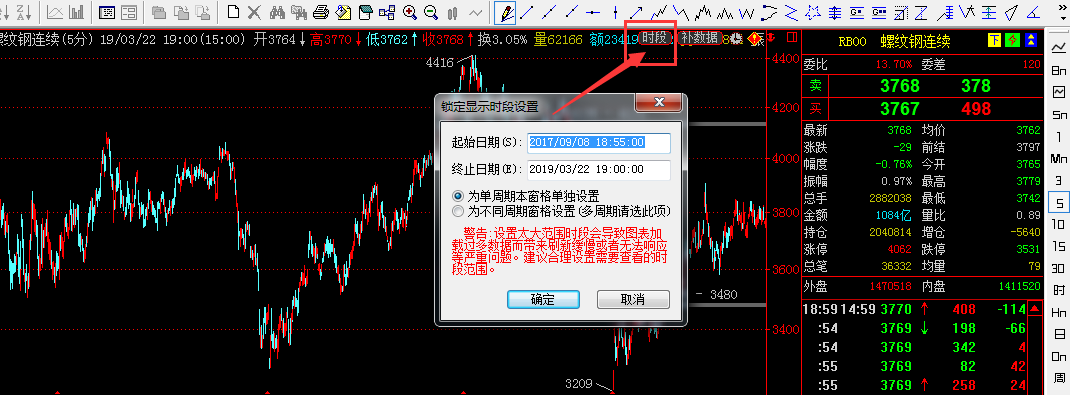This screenshot has width=1070, height=395.
Task: Click sell price 3768 in quote panel
Action: [x=899, y=86]
